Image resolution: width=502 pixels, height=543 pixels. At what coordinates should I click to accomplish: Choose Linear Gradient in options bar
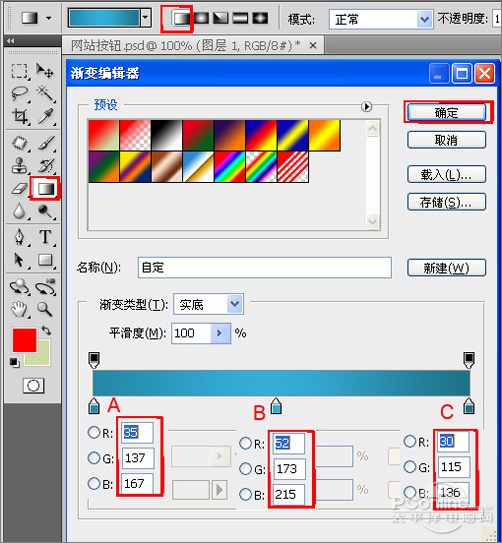pos(182,18)
